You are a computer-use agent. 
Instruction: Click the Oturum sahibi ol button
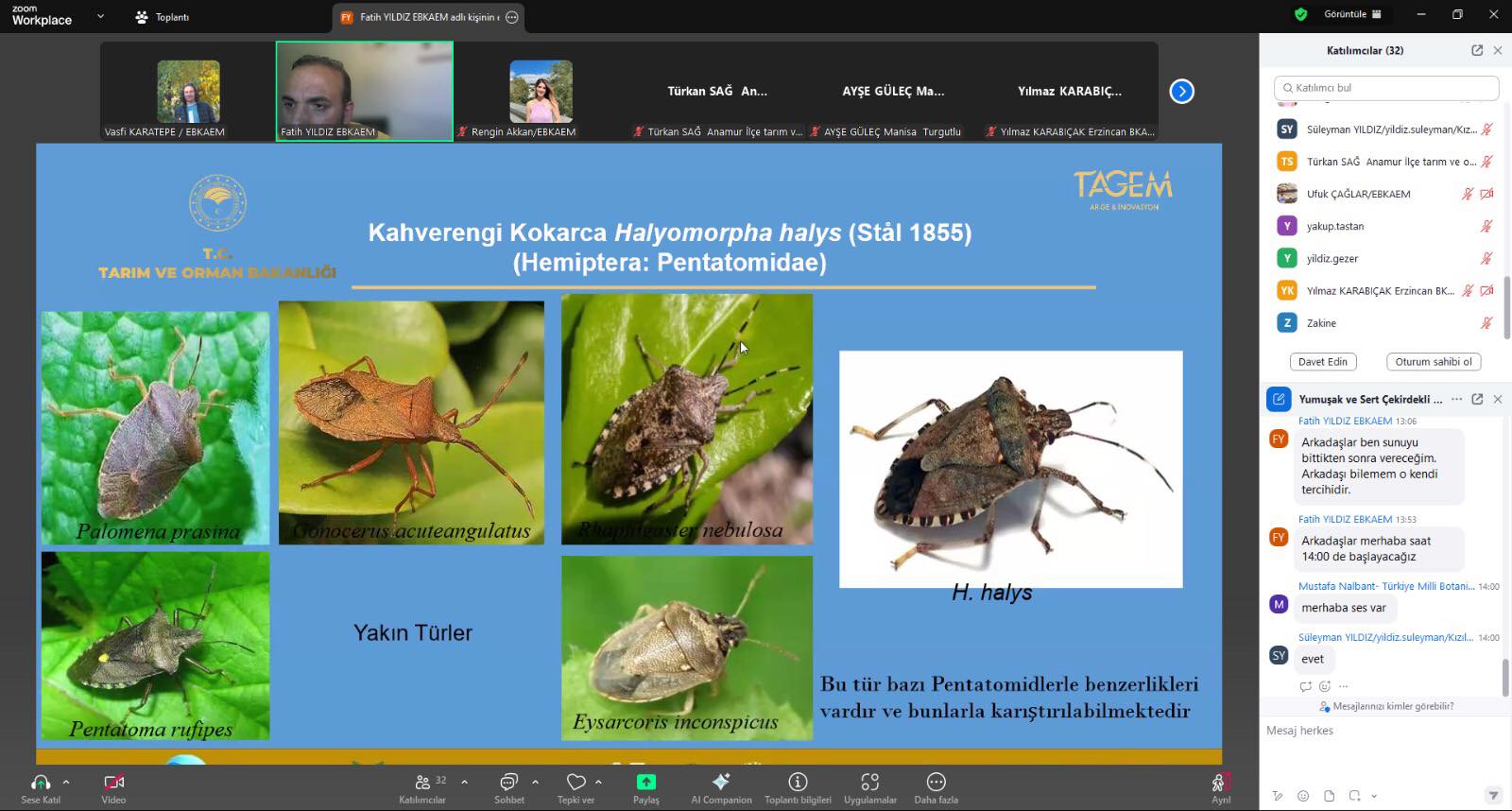(1433, 362)
